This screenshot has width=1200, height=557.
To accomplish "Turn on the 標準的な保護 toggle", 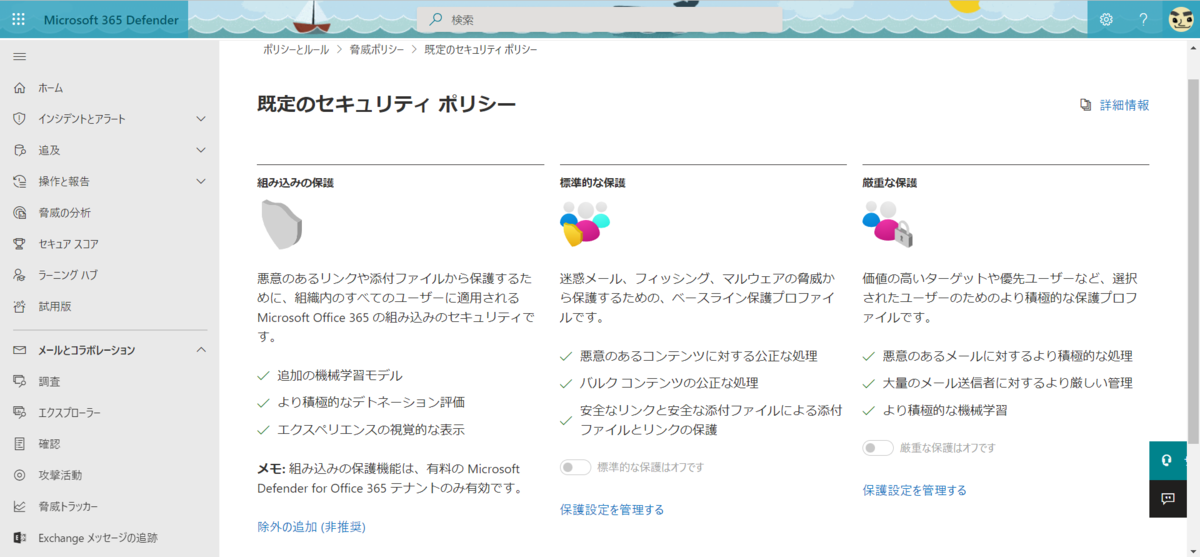I will [x=576, y=467].
